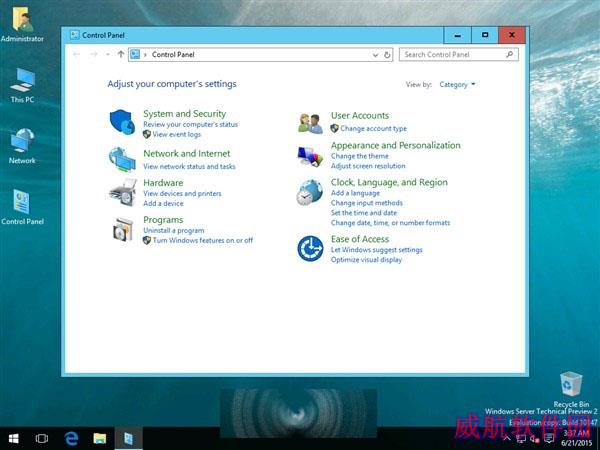Open the System and Security shield icon
600x450 pixels.
(122, 122)
